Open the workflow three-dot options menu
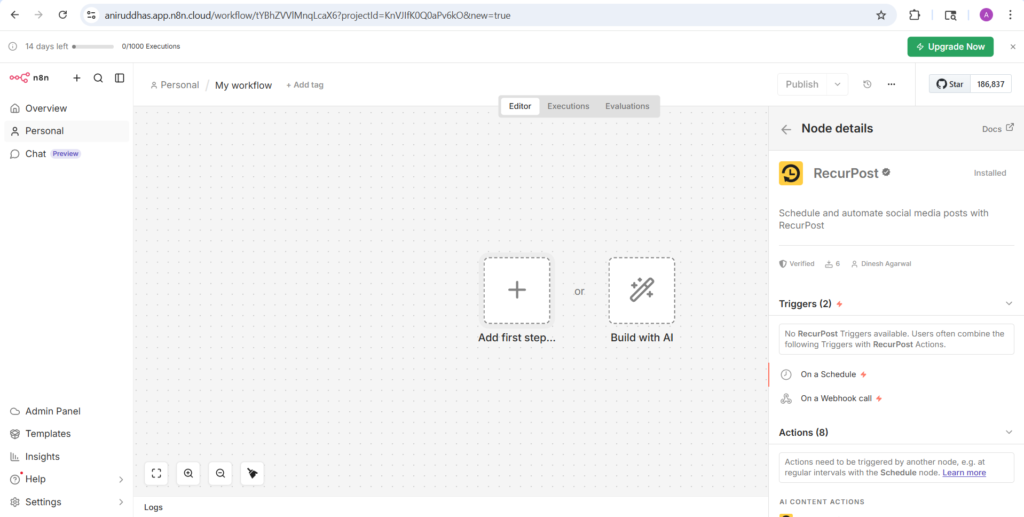 tap(891, 84)
